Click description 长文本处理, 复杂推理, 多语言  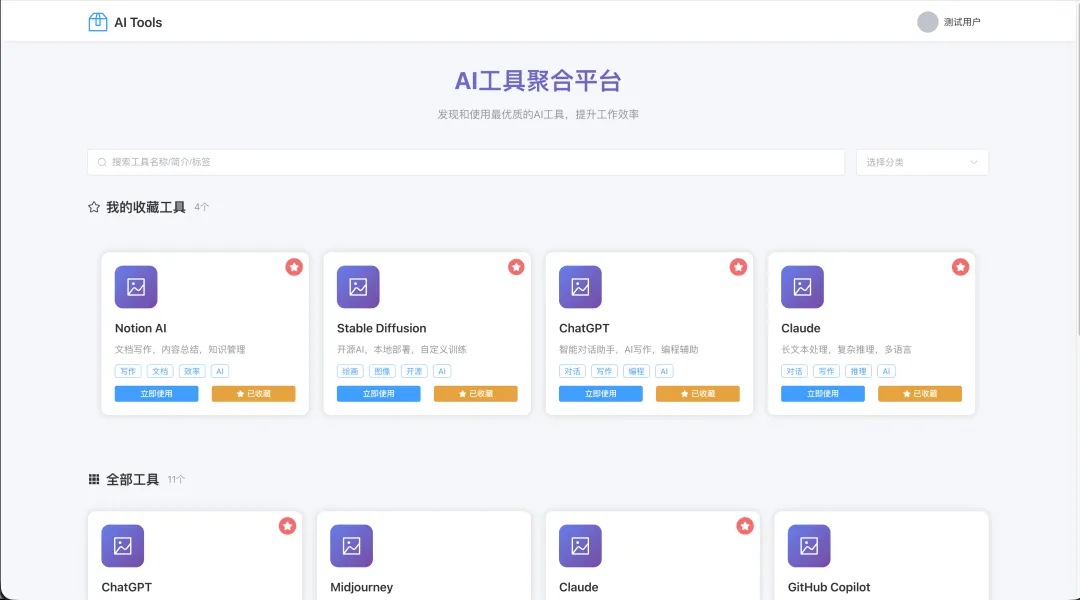point(846,349)
